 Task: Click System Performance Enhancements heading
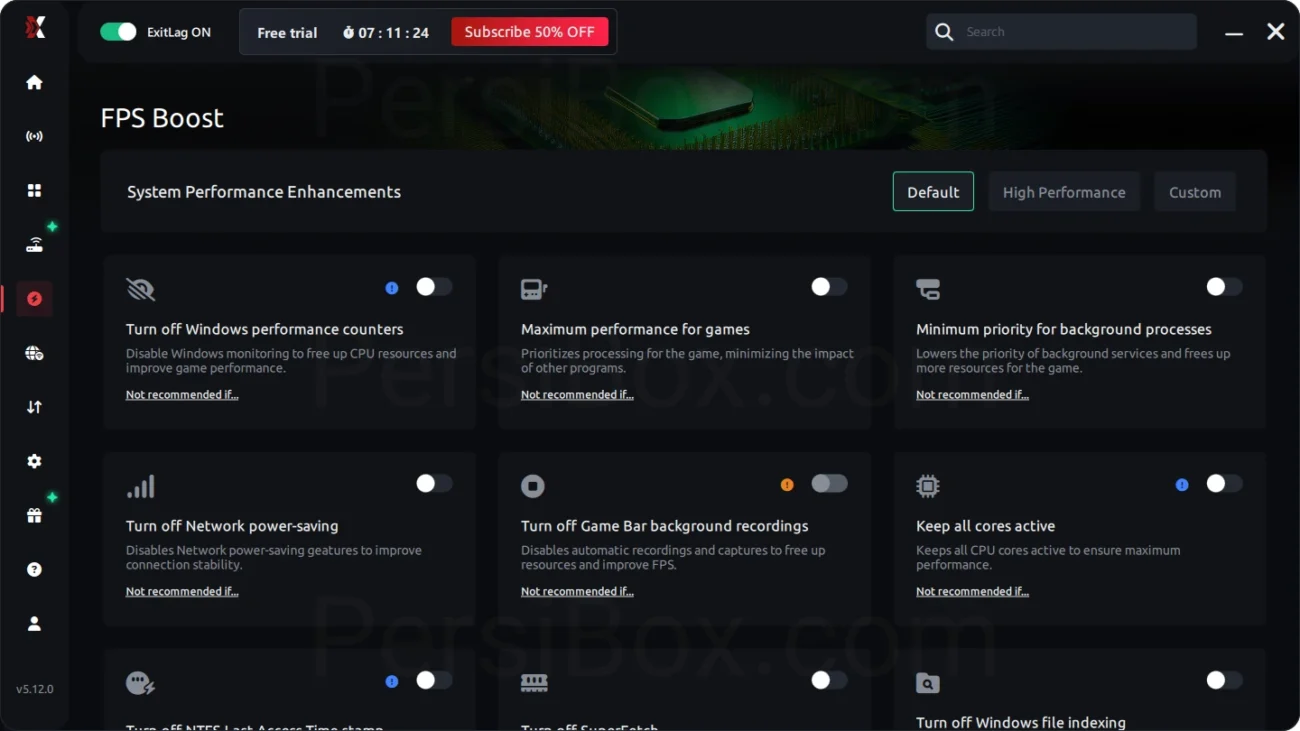click(x=264, y=192)
